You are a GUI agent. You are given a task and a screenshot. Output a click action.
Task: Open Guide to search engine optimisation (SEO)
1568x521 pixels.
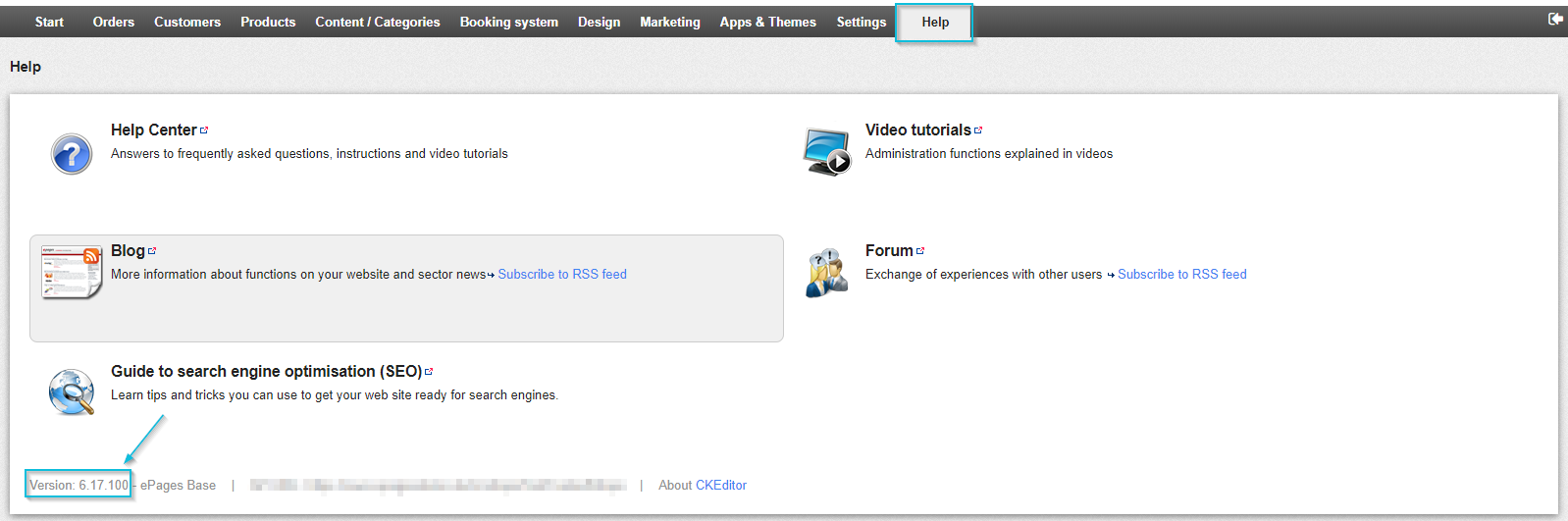(266, 371)
